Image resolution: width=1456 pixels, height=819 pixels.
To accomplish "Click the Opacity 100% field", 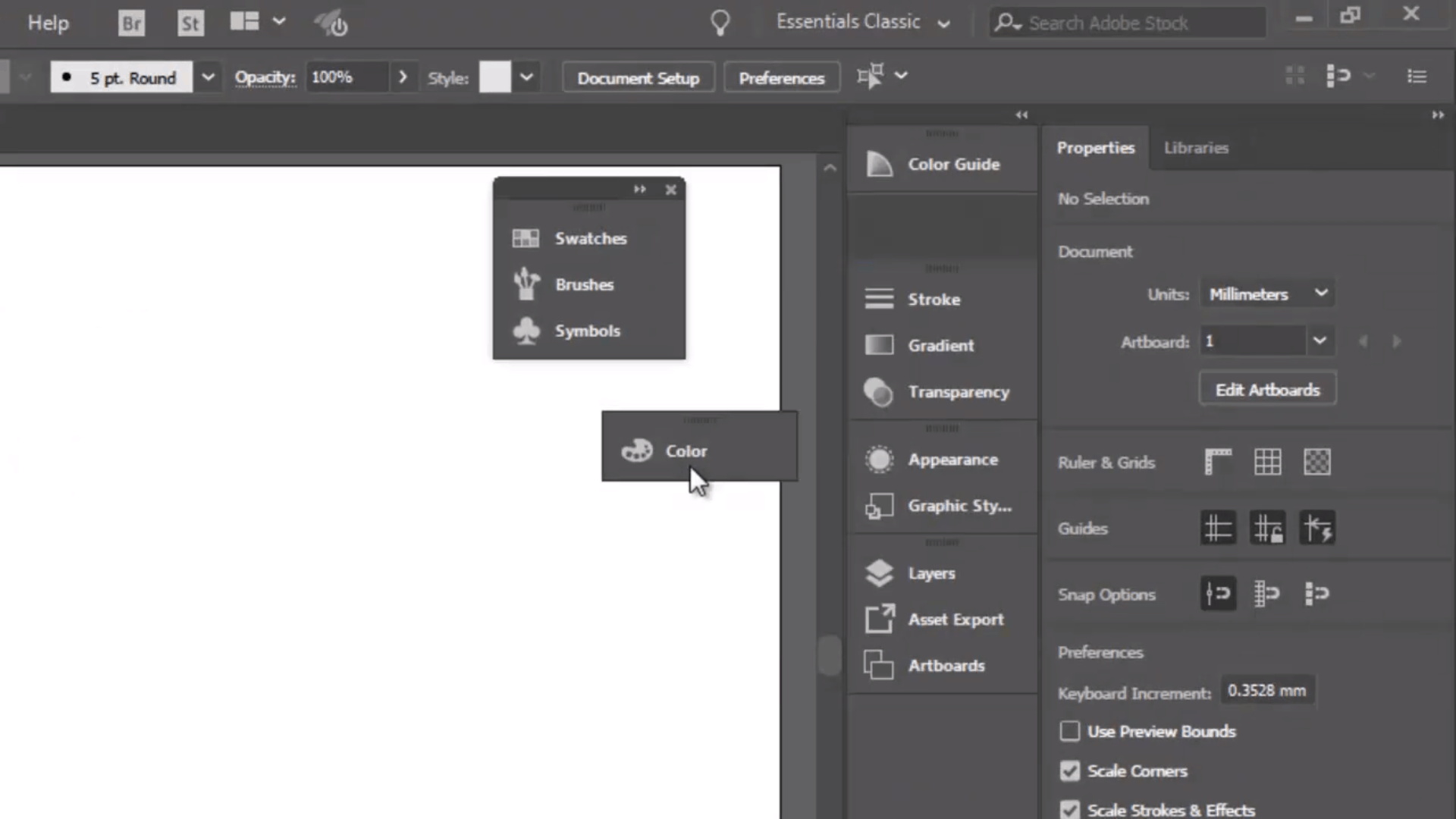I will pos(347,77).
